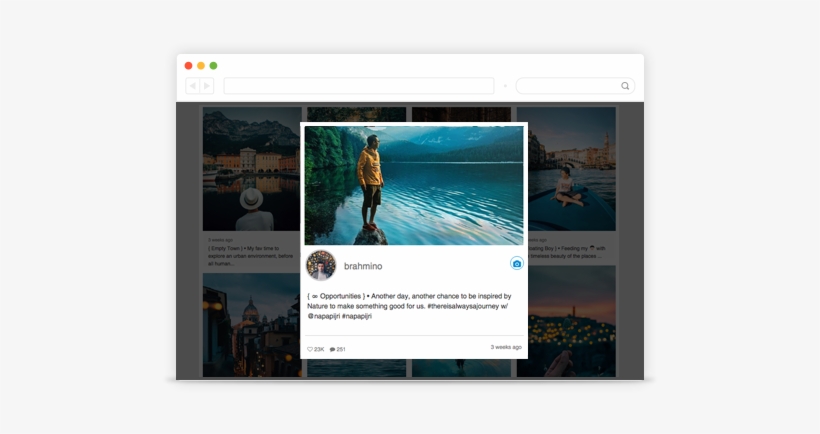Open the brahmino username link
The image size is (820, 434).
(363, 266)
